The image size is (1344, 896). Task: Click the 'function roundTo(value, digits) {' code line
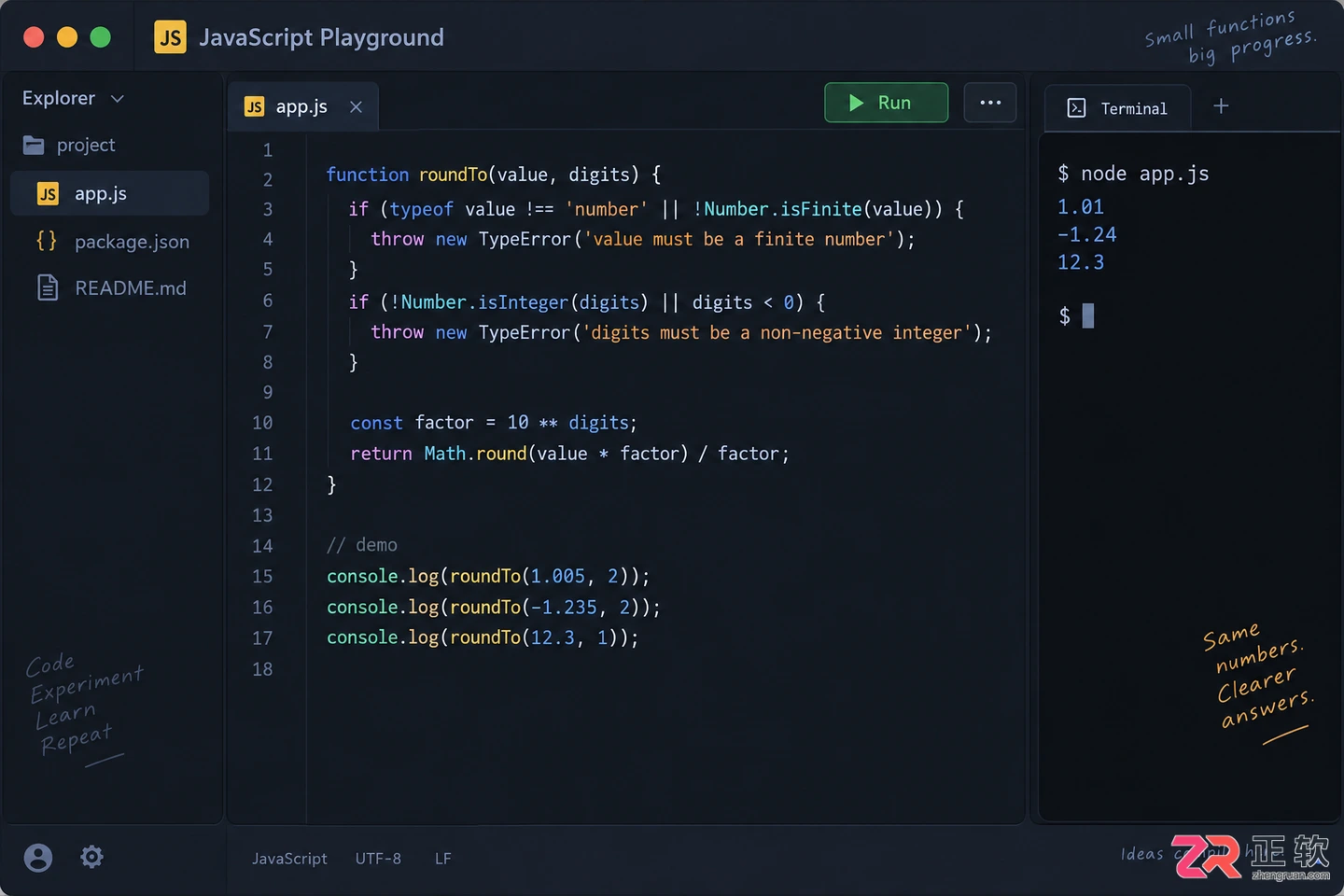point(494,175)
